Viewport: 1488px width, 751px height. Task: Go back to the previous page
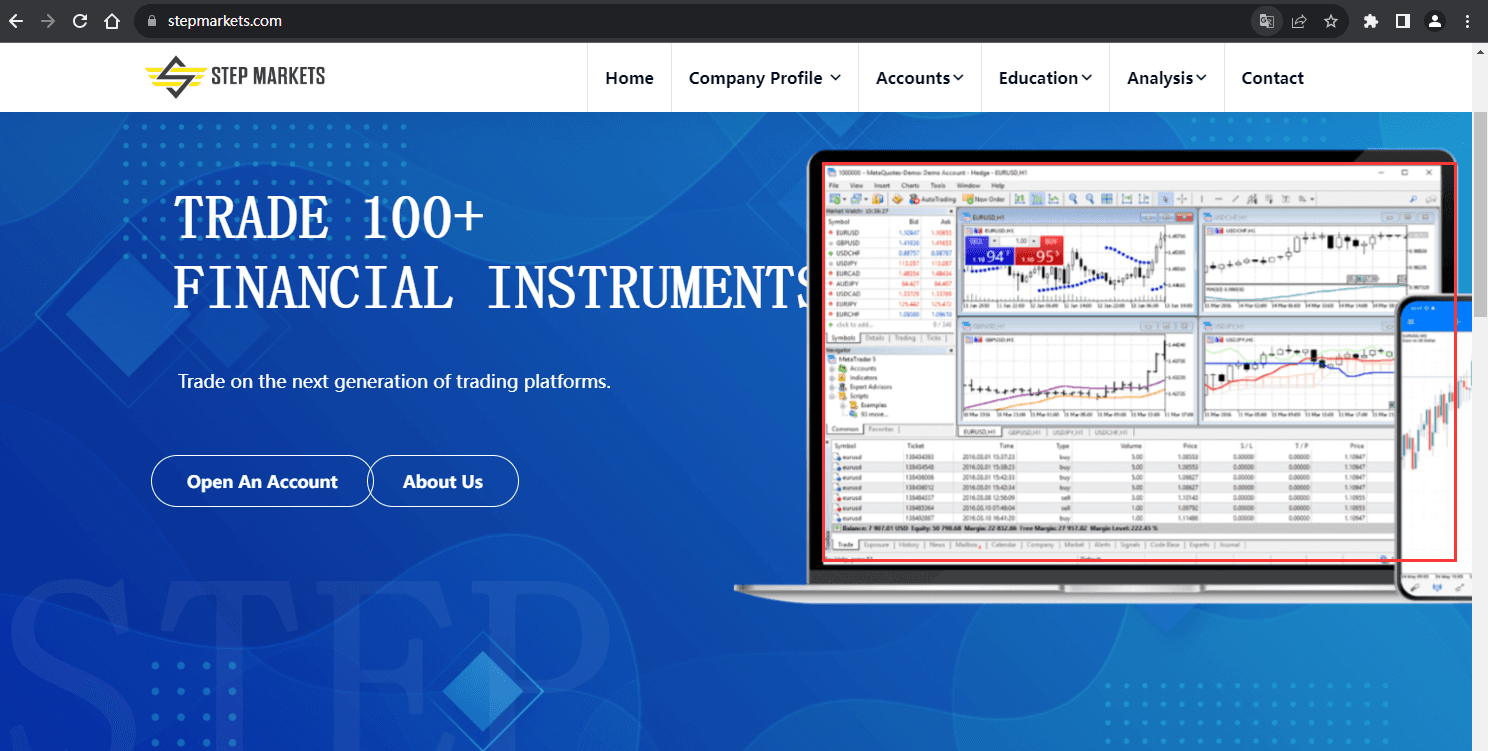16,21
